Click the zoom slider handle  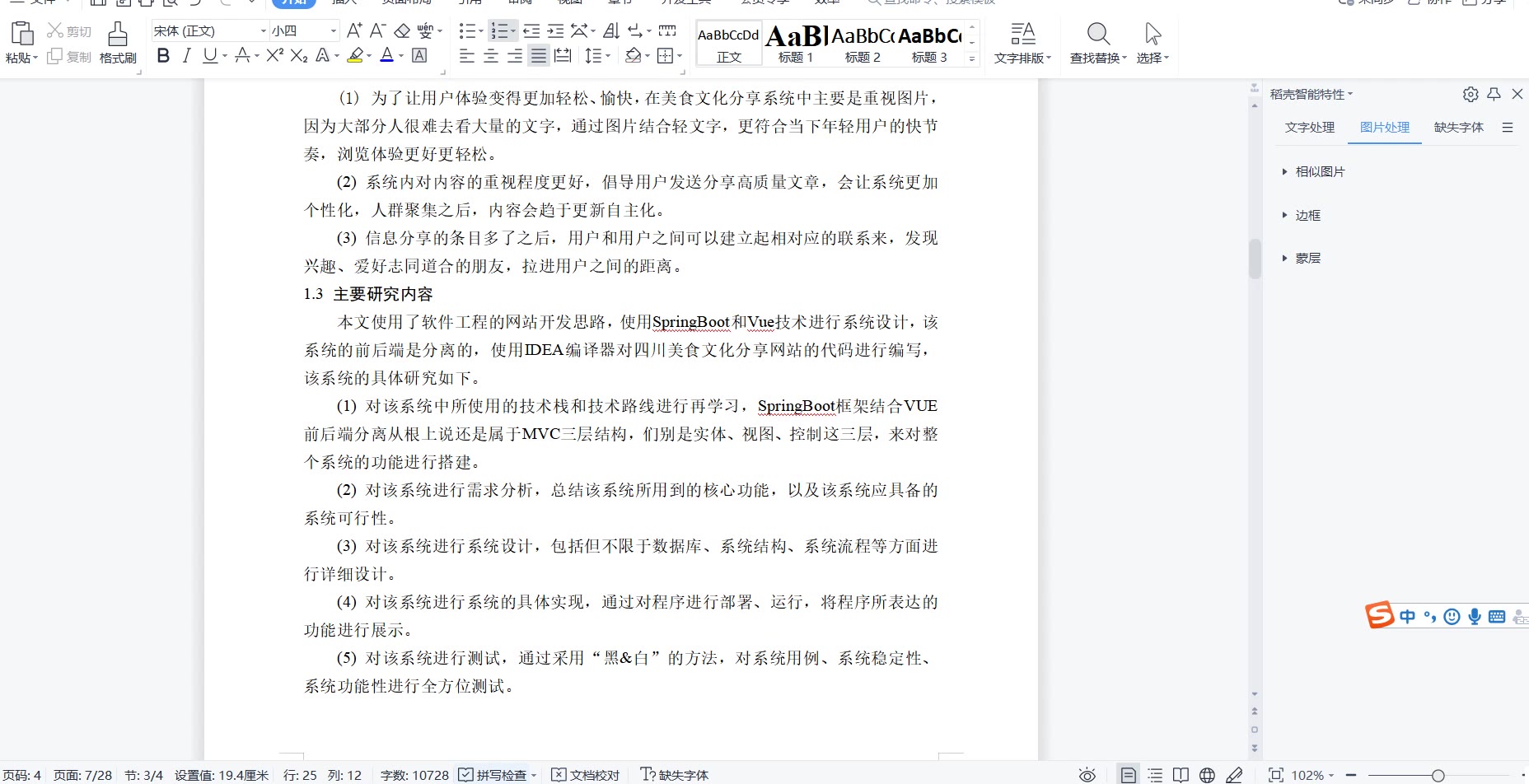click(x=1438, y=776)
